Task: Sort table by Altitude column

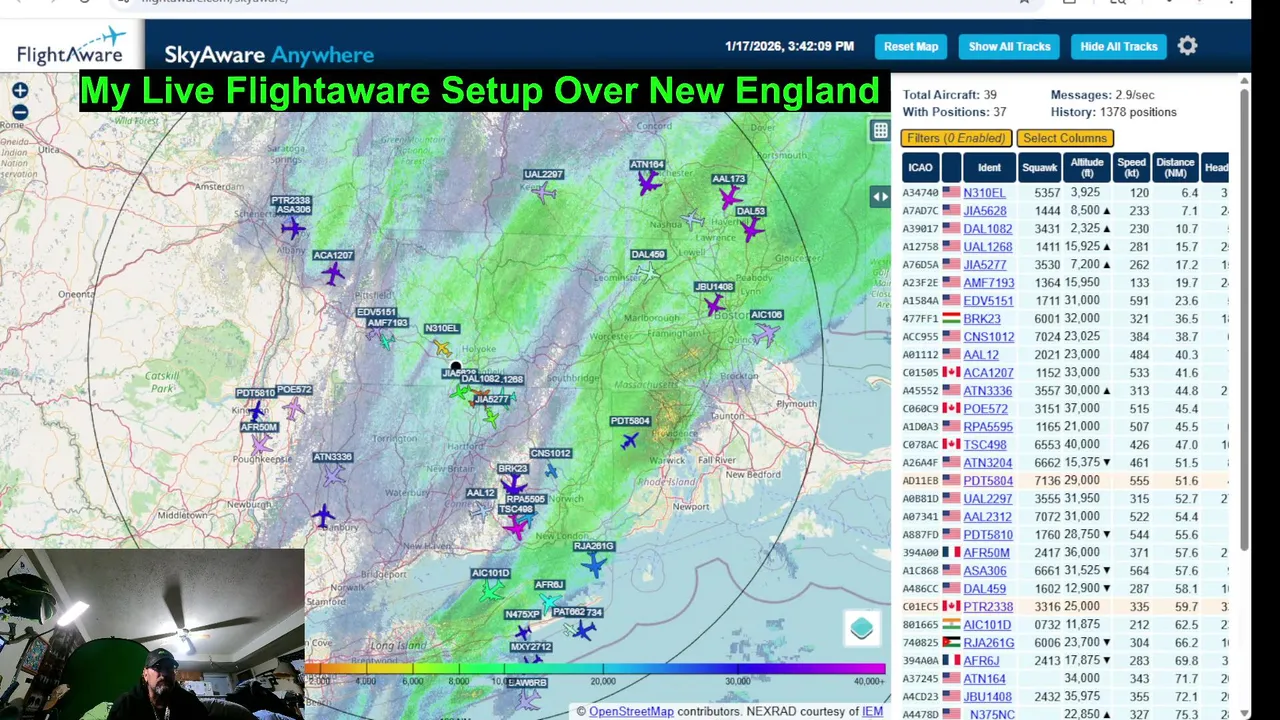Action: 1087,168
